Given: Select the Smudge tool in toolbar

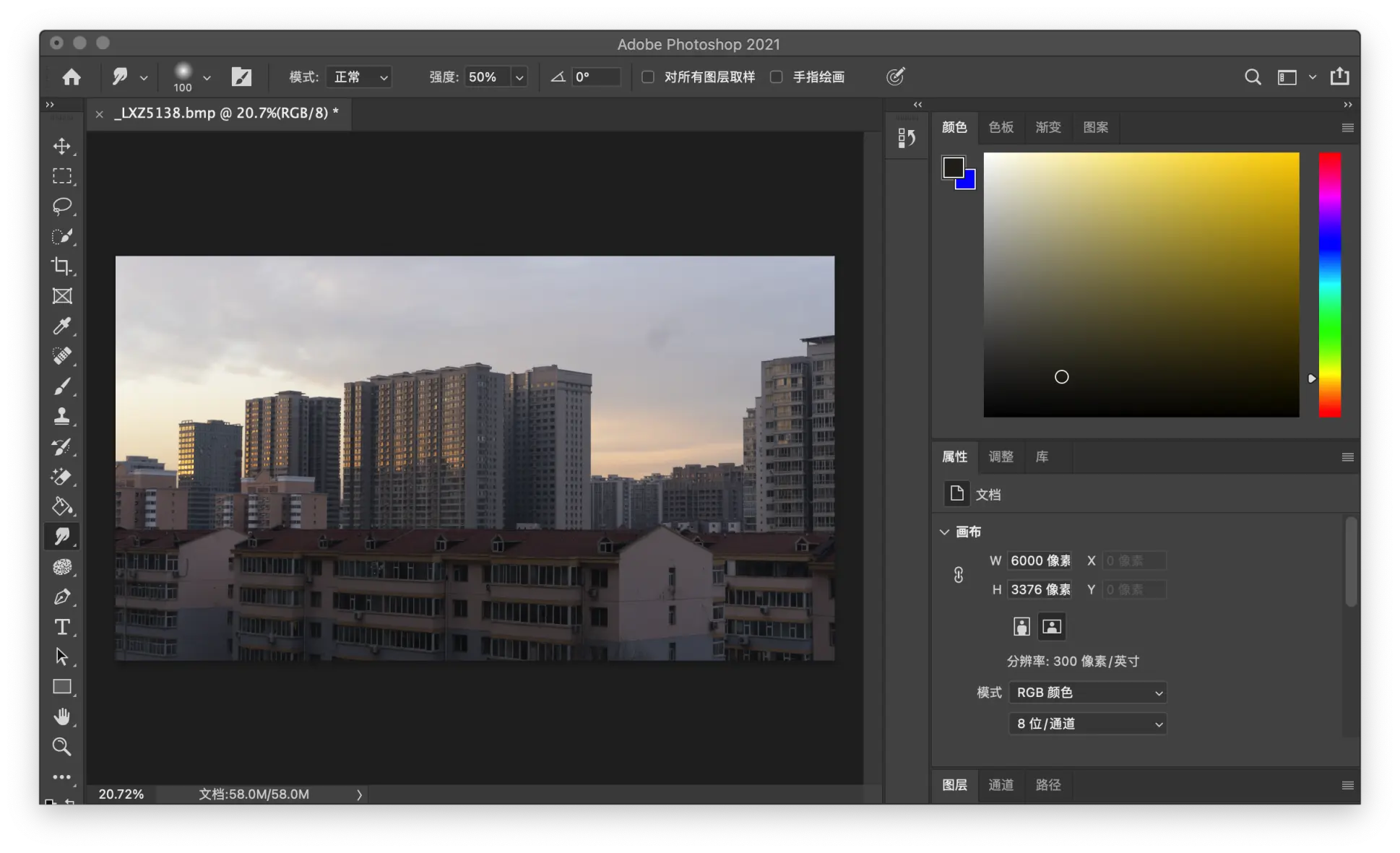Looking at the screenshot, I should pyautogui.click(x=62, y=537).
